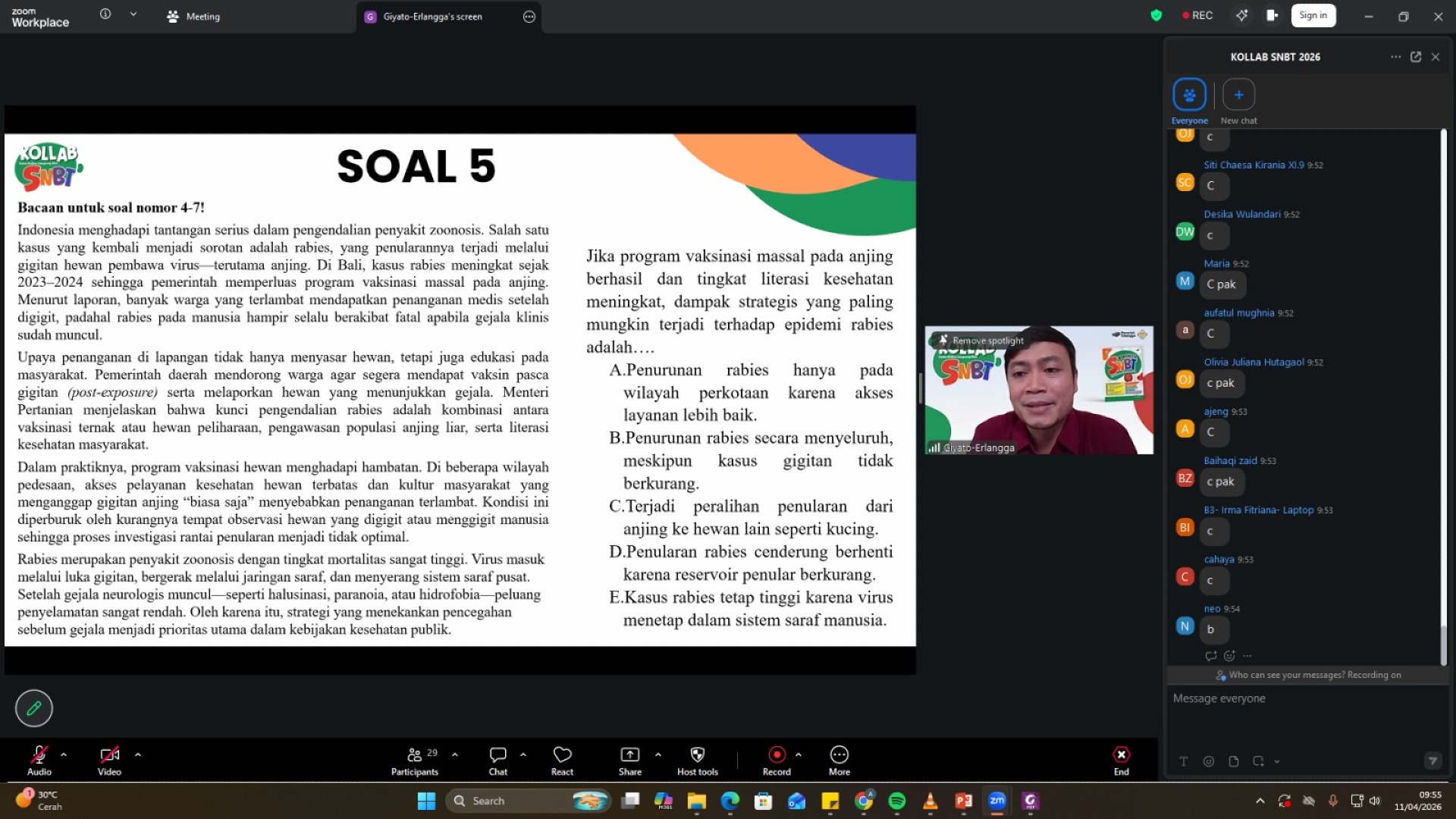Image resolution: width=1456 pixels, height=819 pixels.
Task: Insert an emoji in the chat message
Action: (1208, 761)
